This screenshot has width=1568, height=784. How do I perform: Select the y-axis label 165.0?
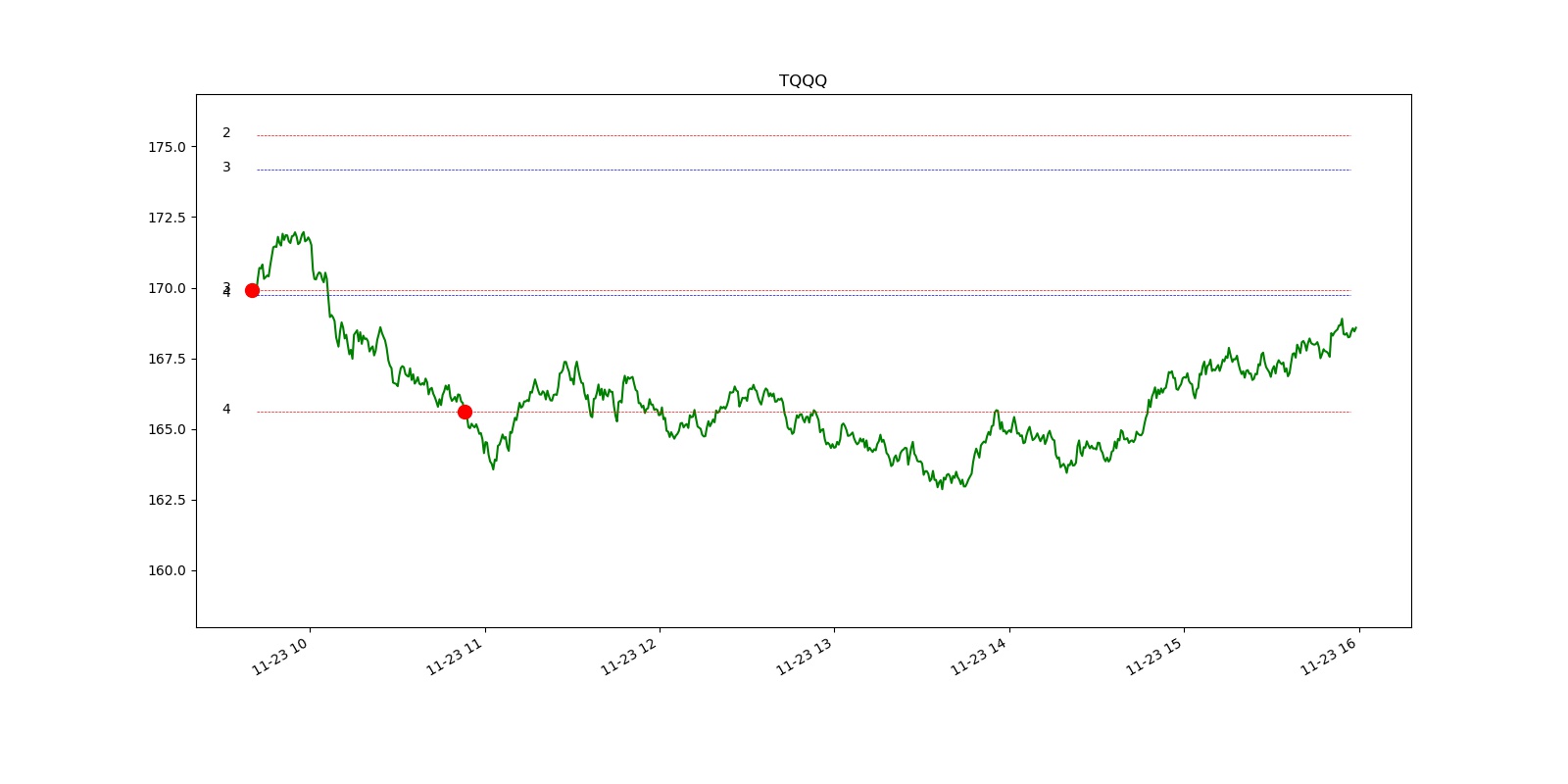[x=167, y=429]
